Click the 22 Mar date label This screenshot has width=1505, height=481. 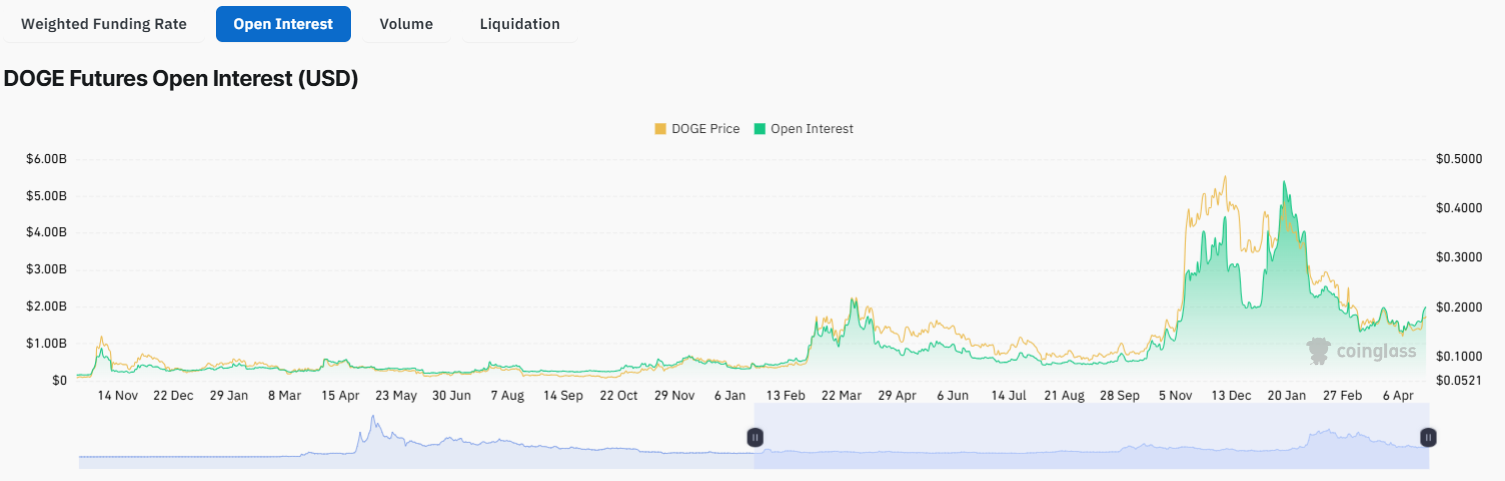[842, 396]
